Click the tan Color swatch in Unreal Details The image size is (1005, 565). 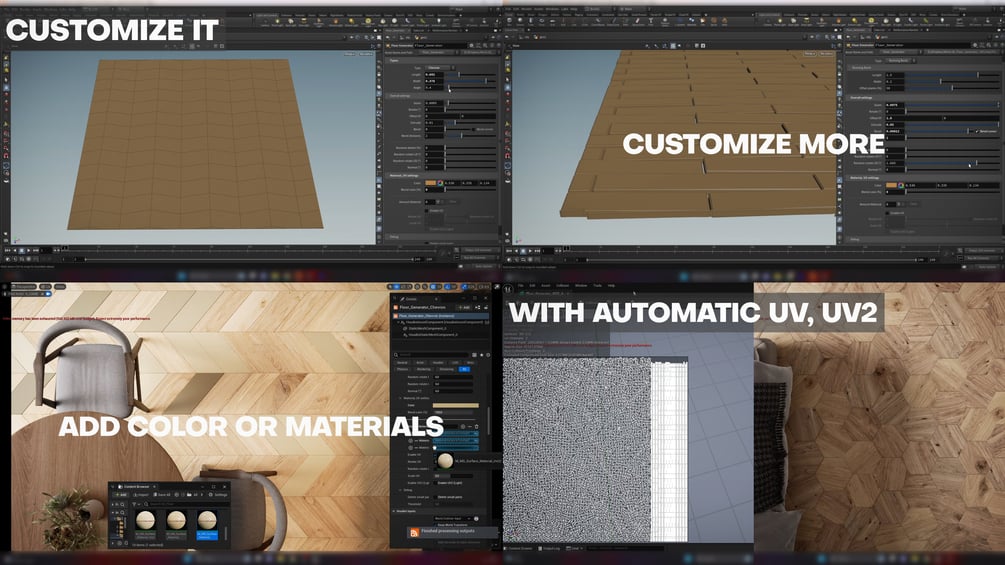pos(456,405)
